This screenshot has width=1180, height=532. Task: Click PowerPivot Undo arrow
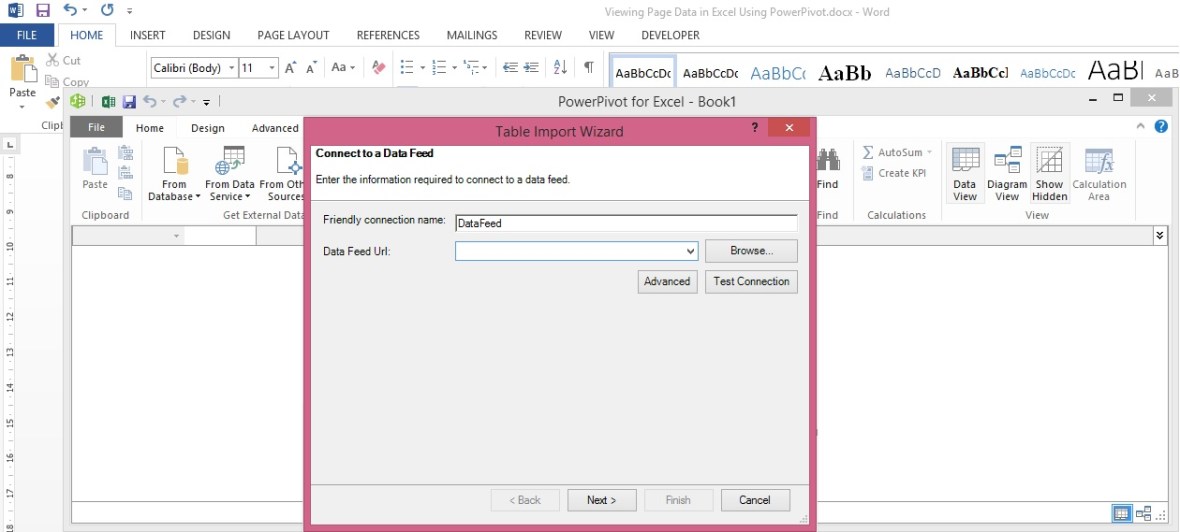point(150,102)
